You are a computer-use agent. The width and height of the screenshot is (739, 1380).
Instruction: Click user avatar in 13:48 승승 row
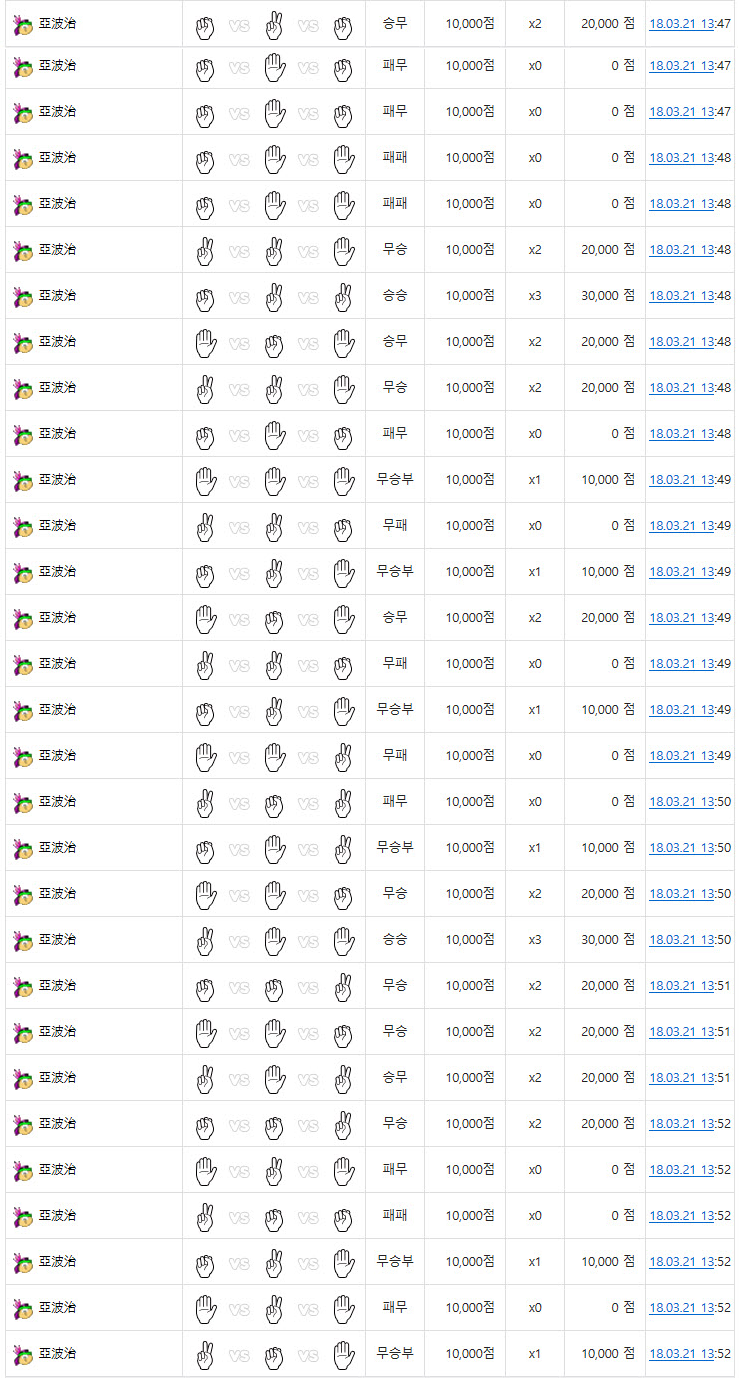(23, 298)
